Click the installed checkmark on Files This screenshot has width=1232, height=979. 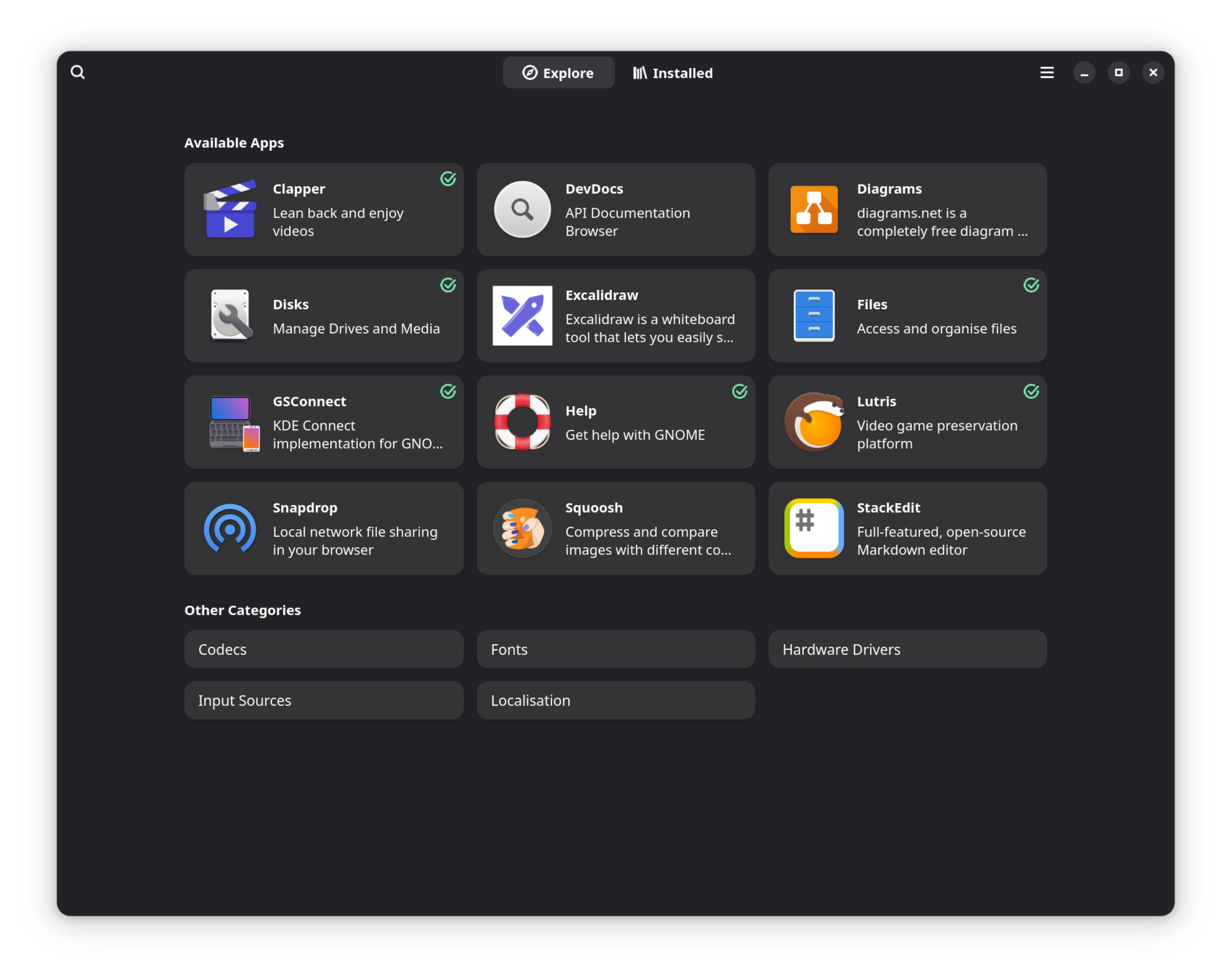pyautogui.click(x=1031, y=285)
